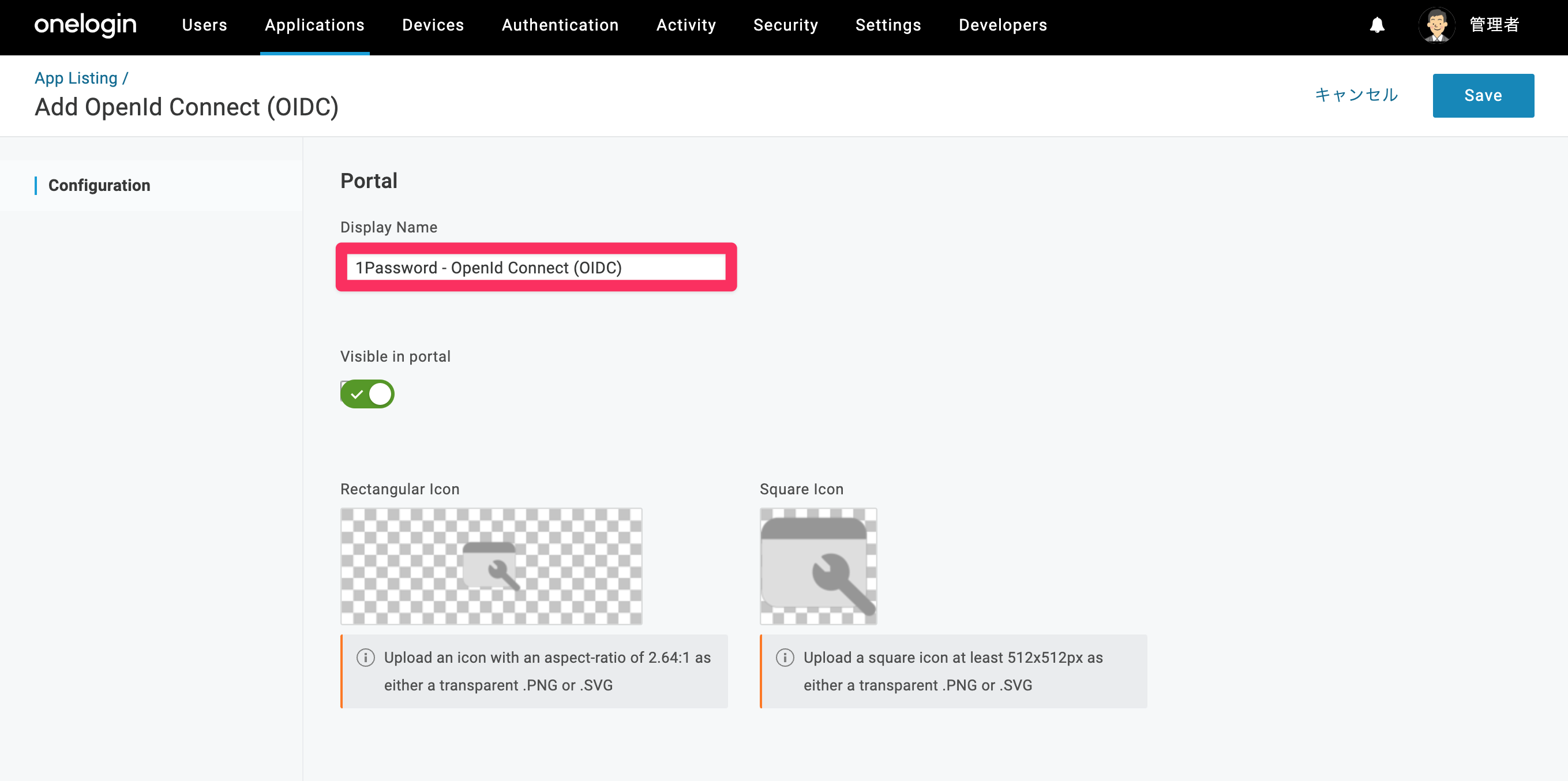Click the Square Icon upload thumbnail

pyautogui.click(x=818, y=566)
